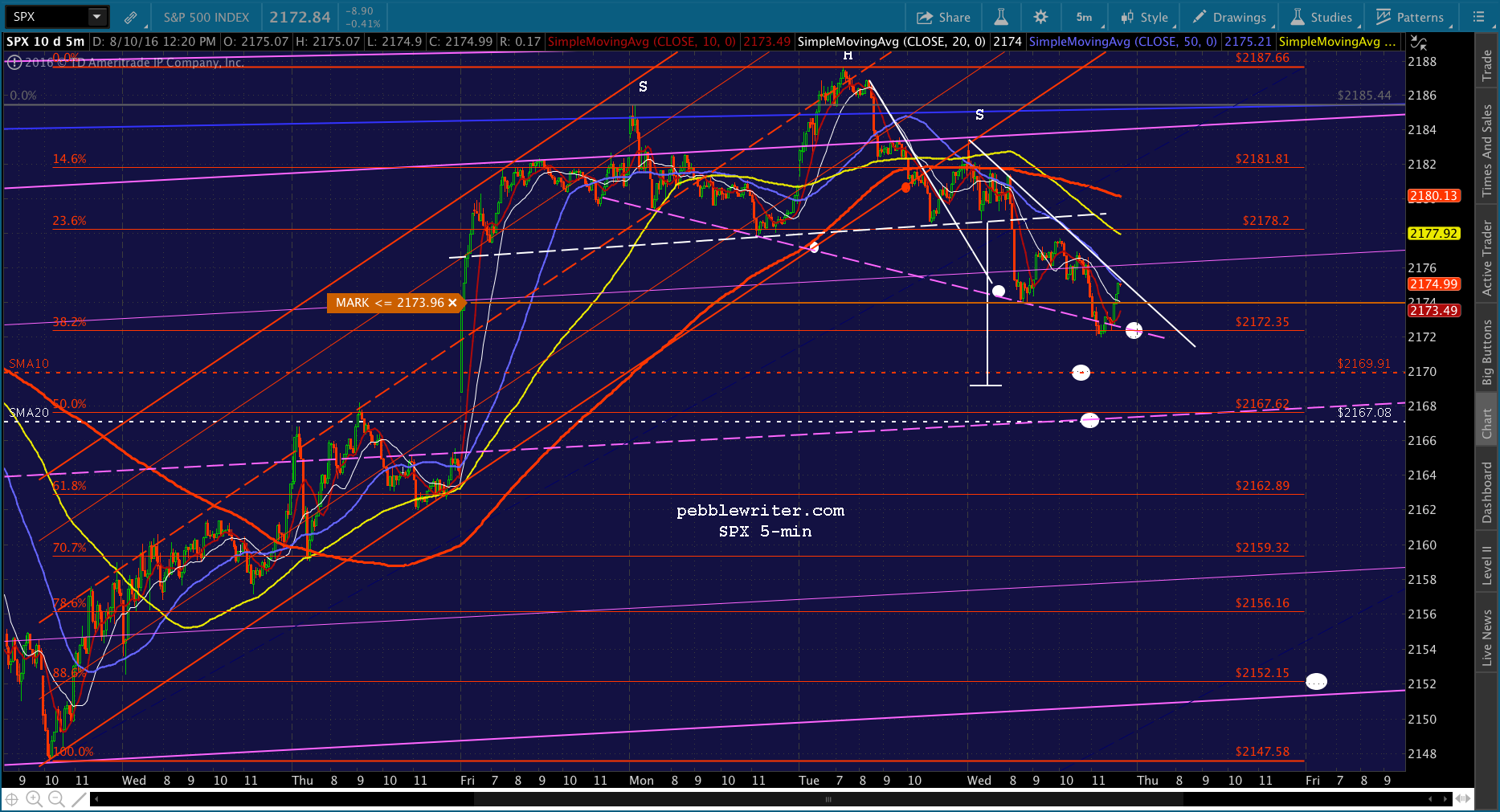Click the zoom-in magnifier icon
This screenshot has width=1500, height=812.
(x=34, y=798)
